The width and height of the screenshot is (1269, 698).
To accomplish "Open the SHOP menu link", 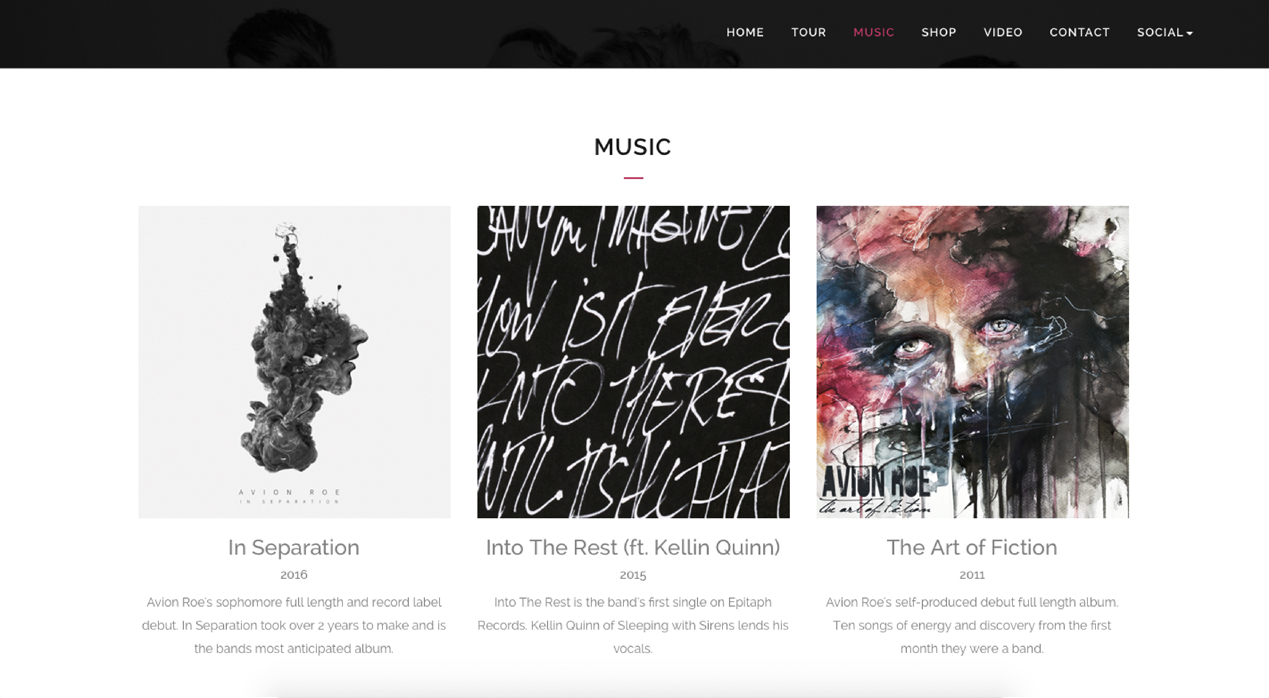I will click(939, 33).
